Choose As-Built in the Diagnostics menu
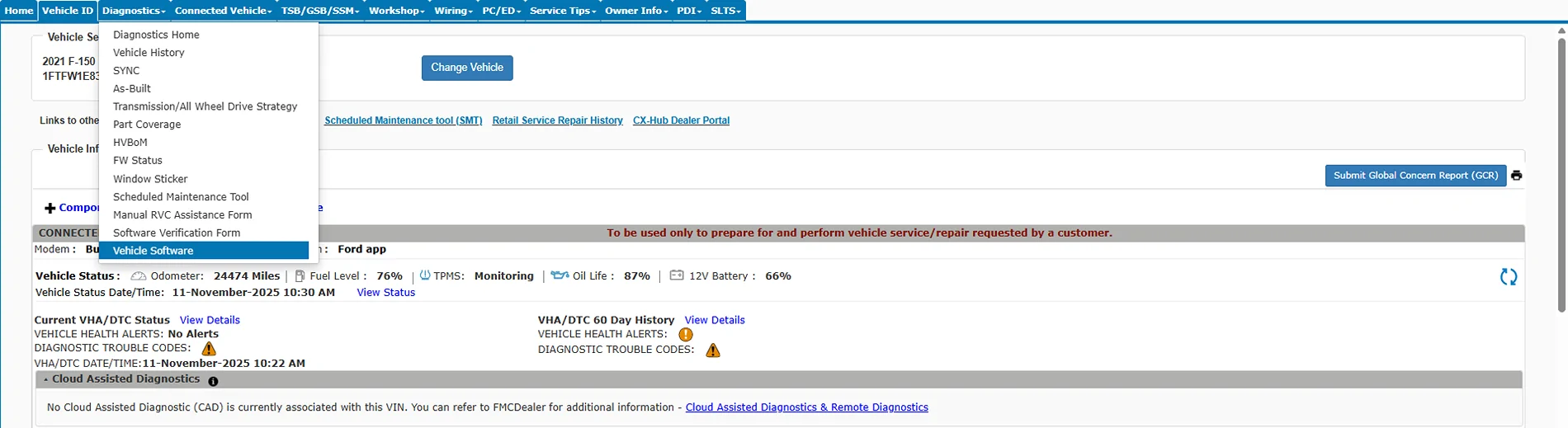This screenshot has height=428, width=1568. [132, 88]
